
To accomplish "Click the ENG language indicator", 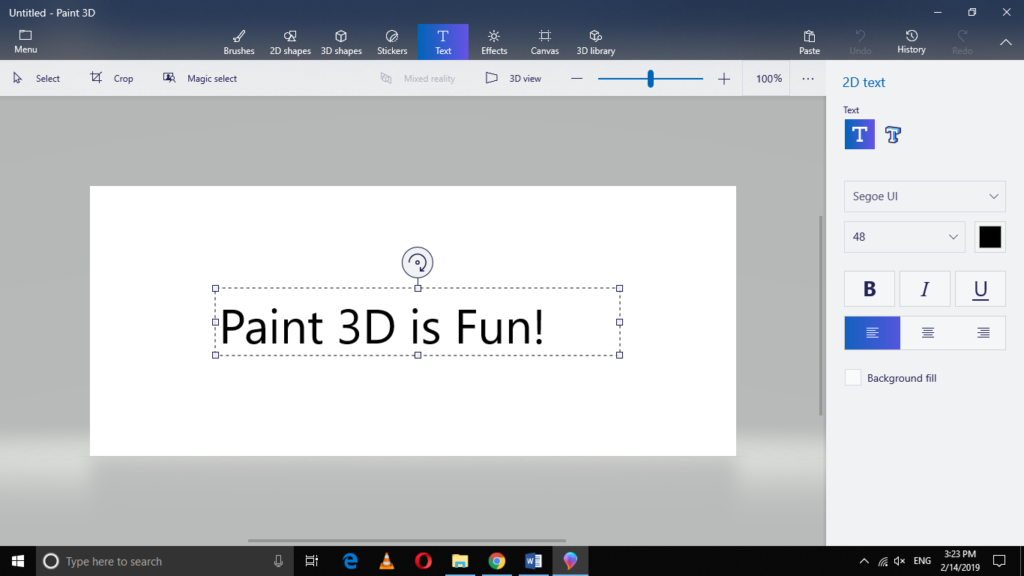I will point(922,561).
